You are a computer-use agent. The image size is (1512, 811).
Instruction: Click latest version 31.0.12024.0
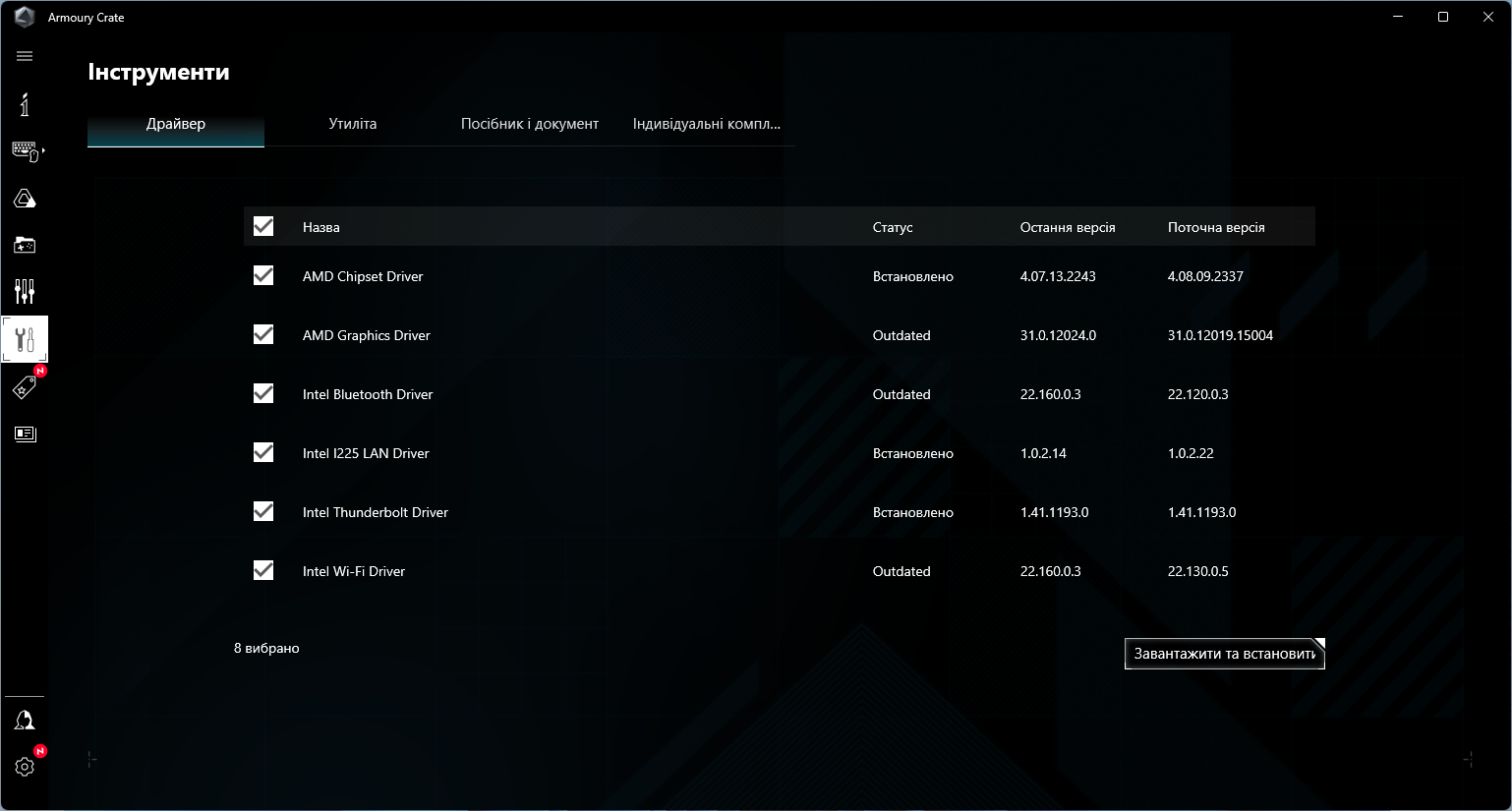(x=1058, y=335)
